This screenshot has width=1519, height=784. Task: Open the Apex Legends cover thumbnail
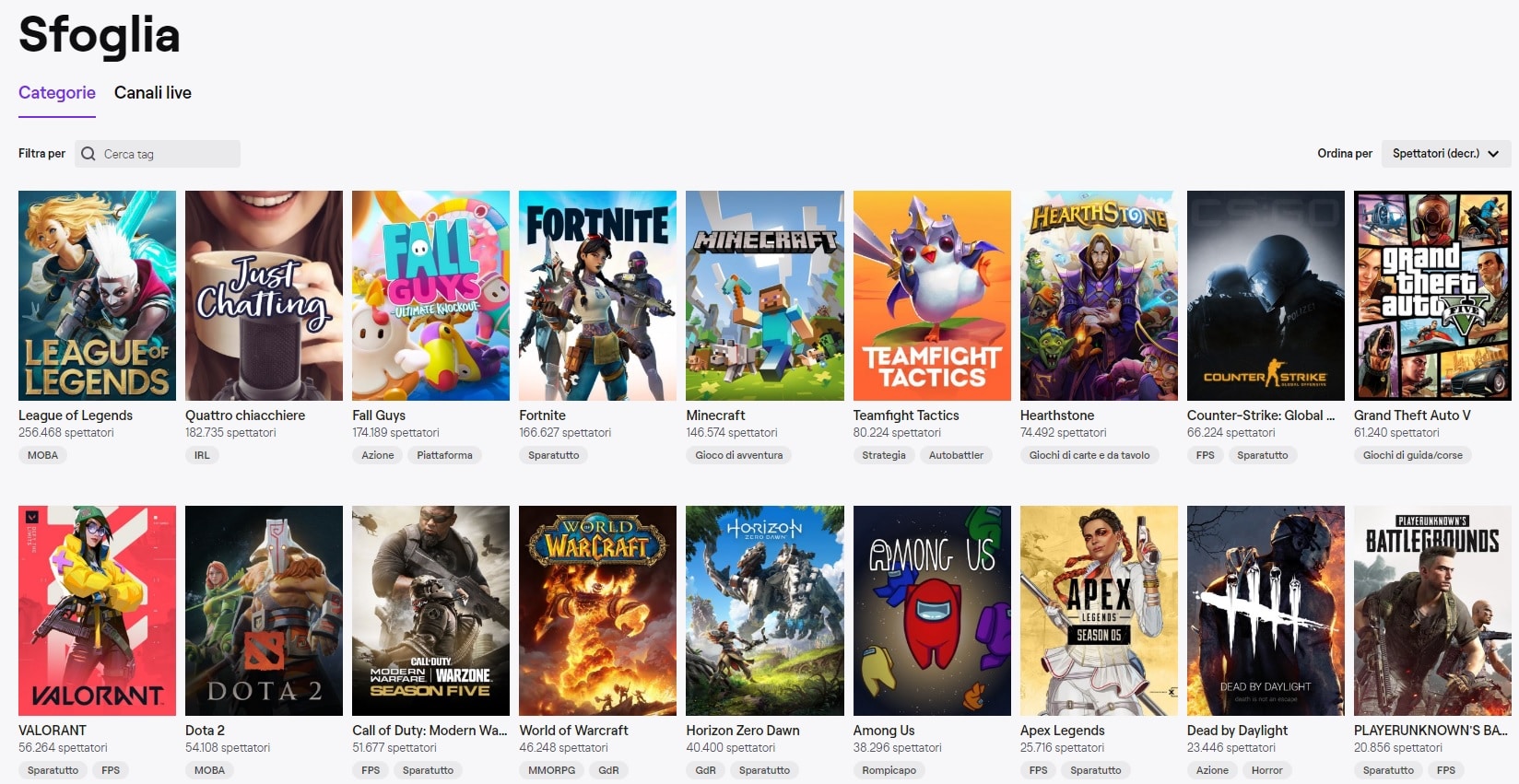[x=1099, y=611]
